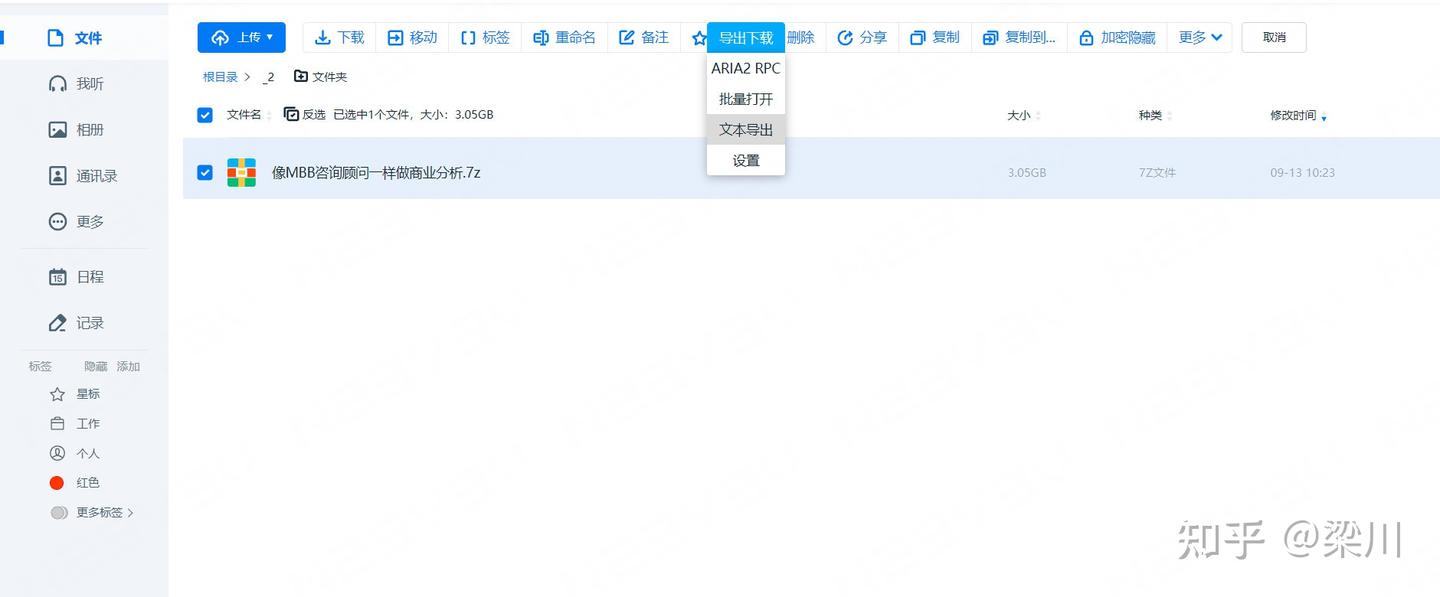Select the 下载 download tool
This screenshot has height=597, width=1440.
point(339,37)
